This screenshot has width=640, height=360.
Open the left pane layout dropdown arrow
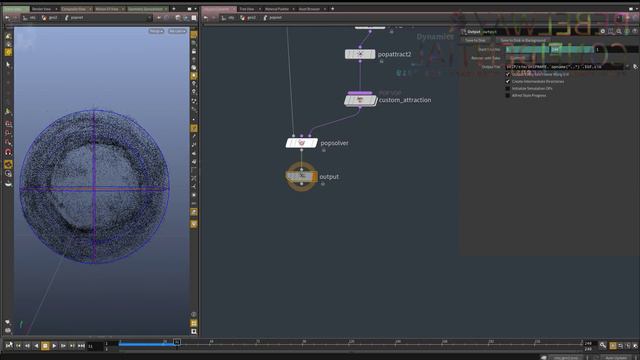point(195,9)
